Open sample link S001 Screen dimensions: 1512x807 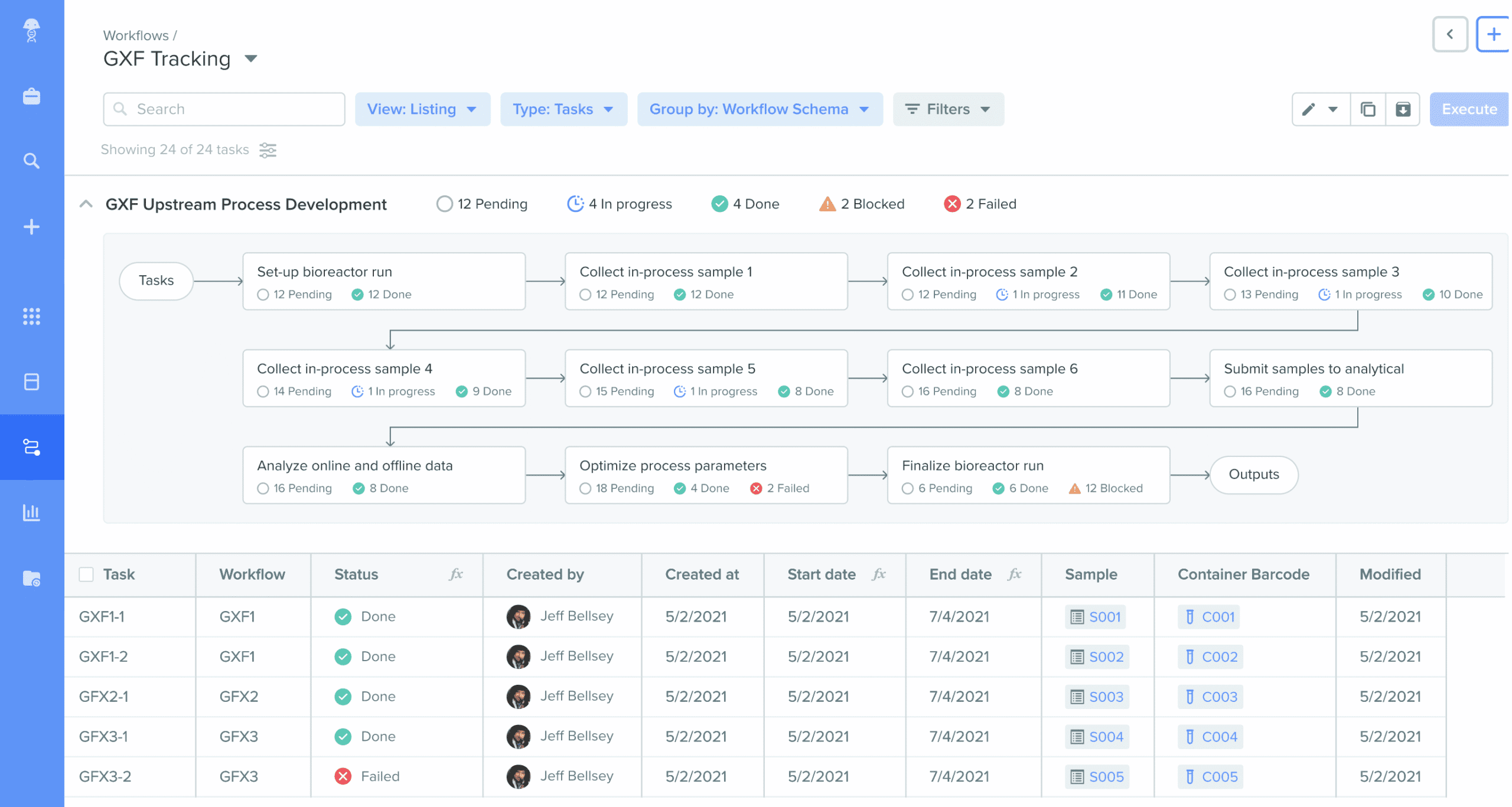pos(1096,616)
